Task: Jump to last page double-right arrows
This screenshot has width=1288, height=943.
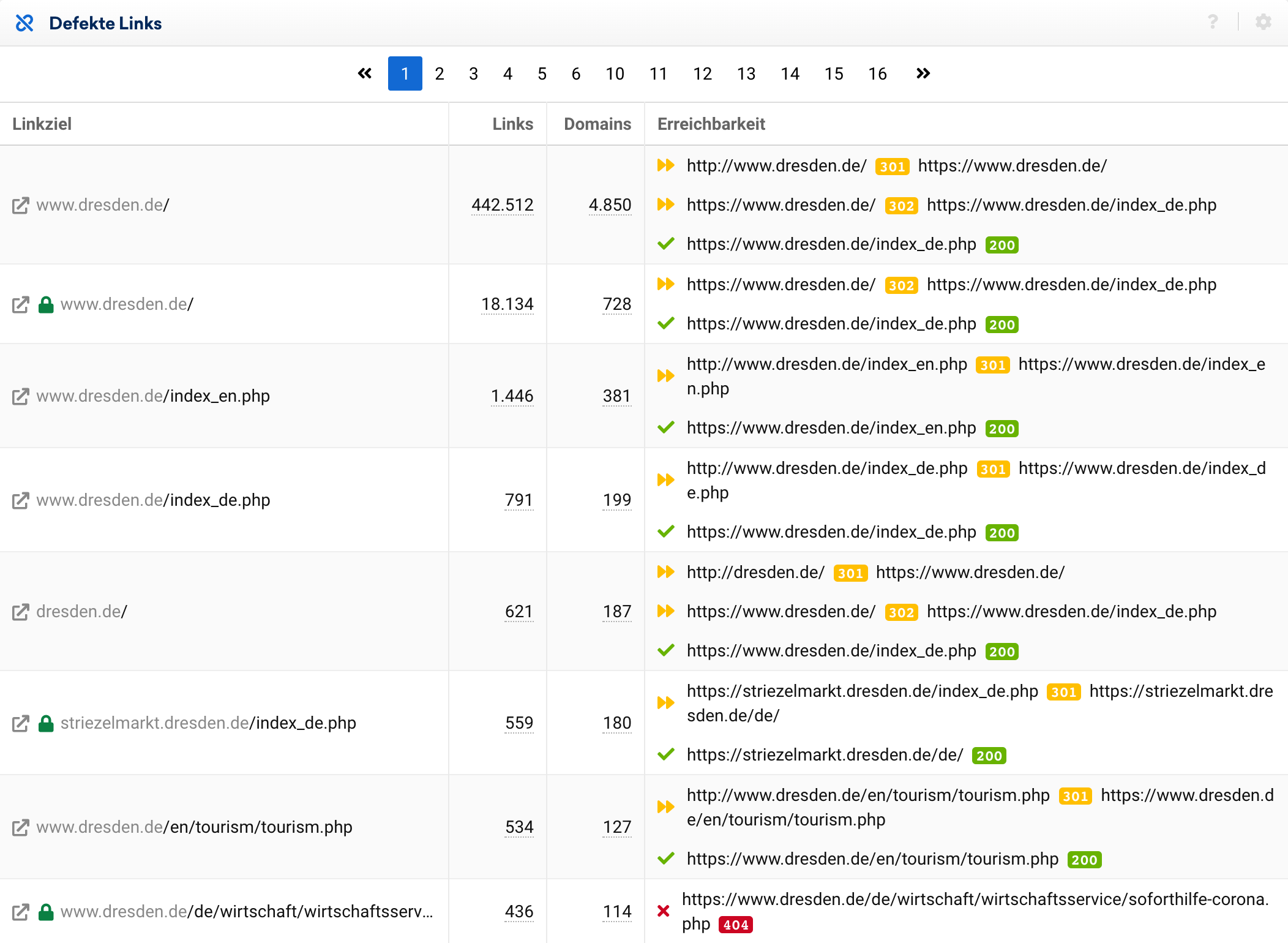Action: pos(923,73)
